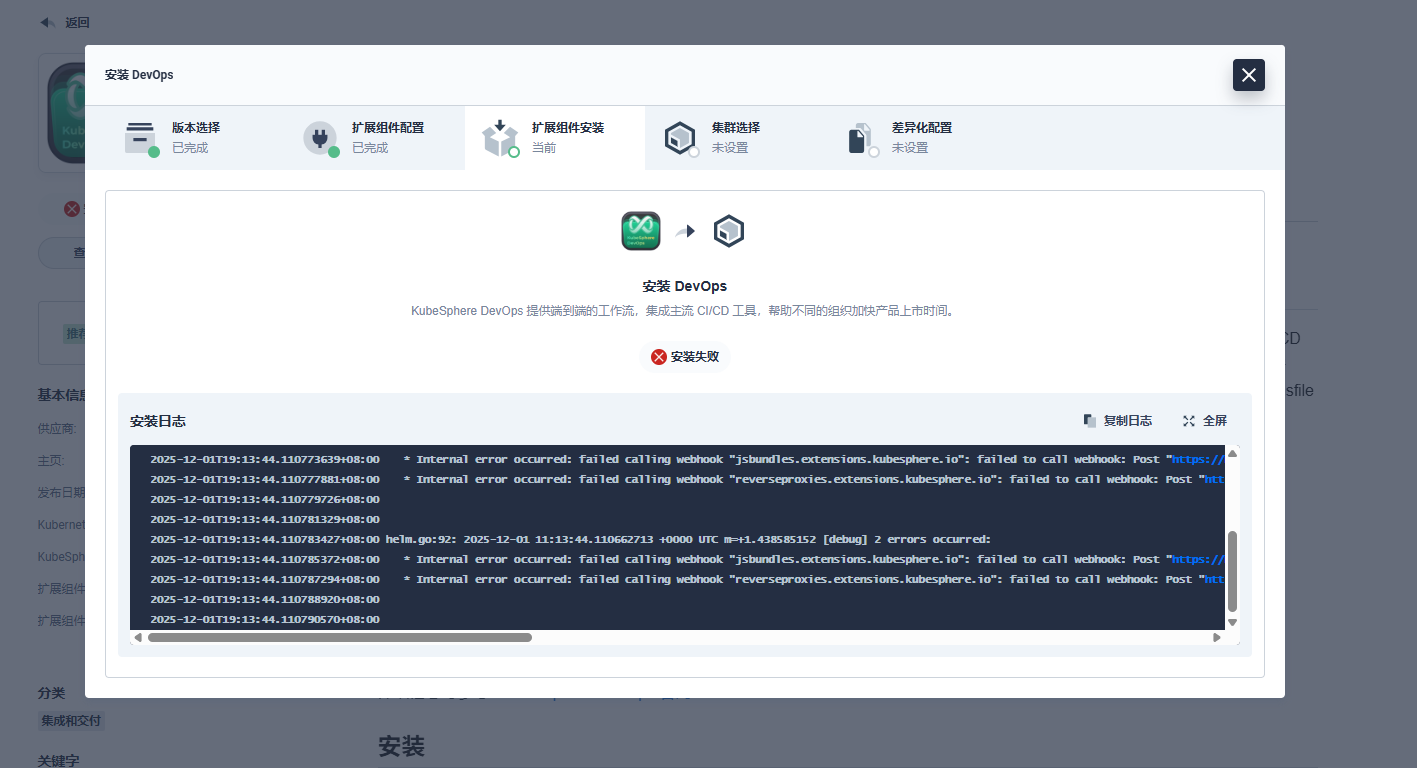This screenshot has height=768, width=1417.
Task: Open the https link in the first log line
Action: click(1197, 460)
